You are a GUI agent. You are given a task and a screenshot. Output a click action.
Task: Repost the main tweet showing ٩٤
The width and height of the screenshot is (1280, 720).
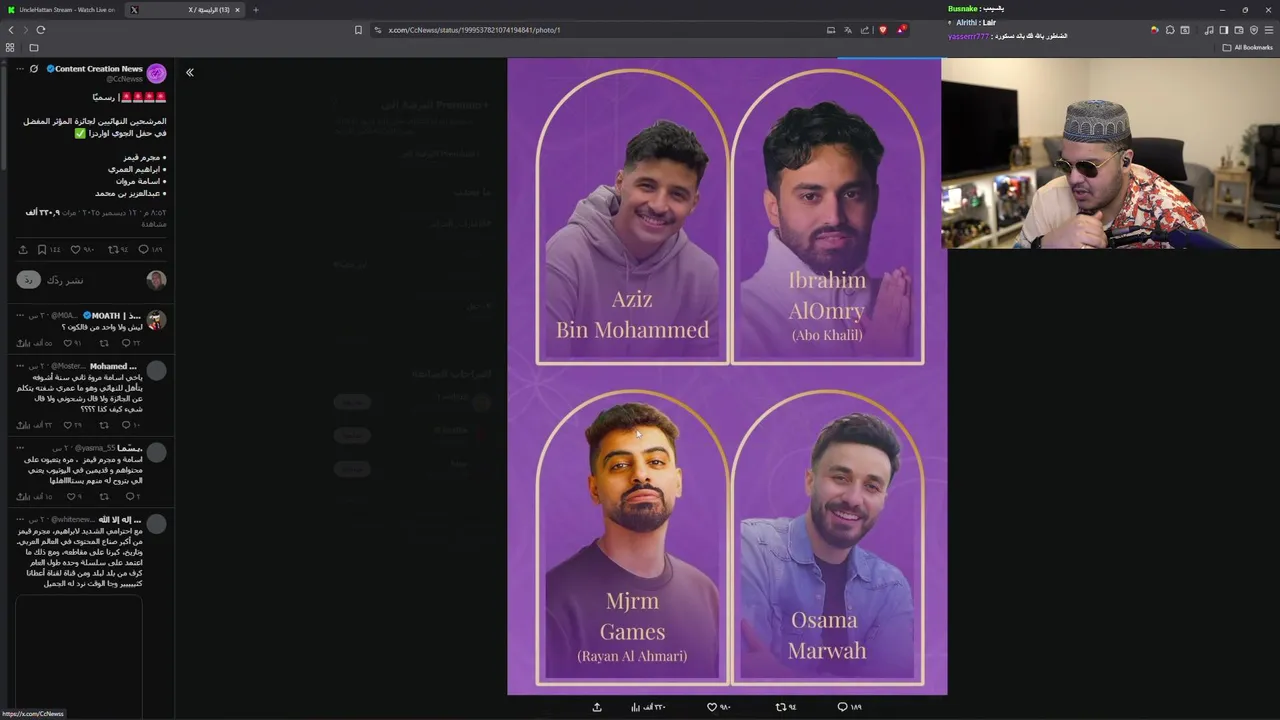pyautogui.click(x=117, y=249)
